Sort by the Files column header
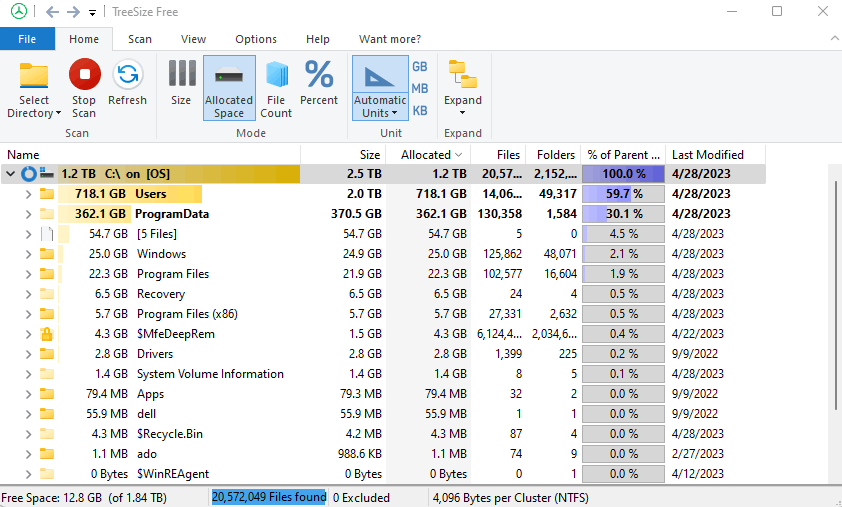This screenshot has width=842, height=507. click(498, 155)
